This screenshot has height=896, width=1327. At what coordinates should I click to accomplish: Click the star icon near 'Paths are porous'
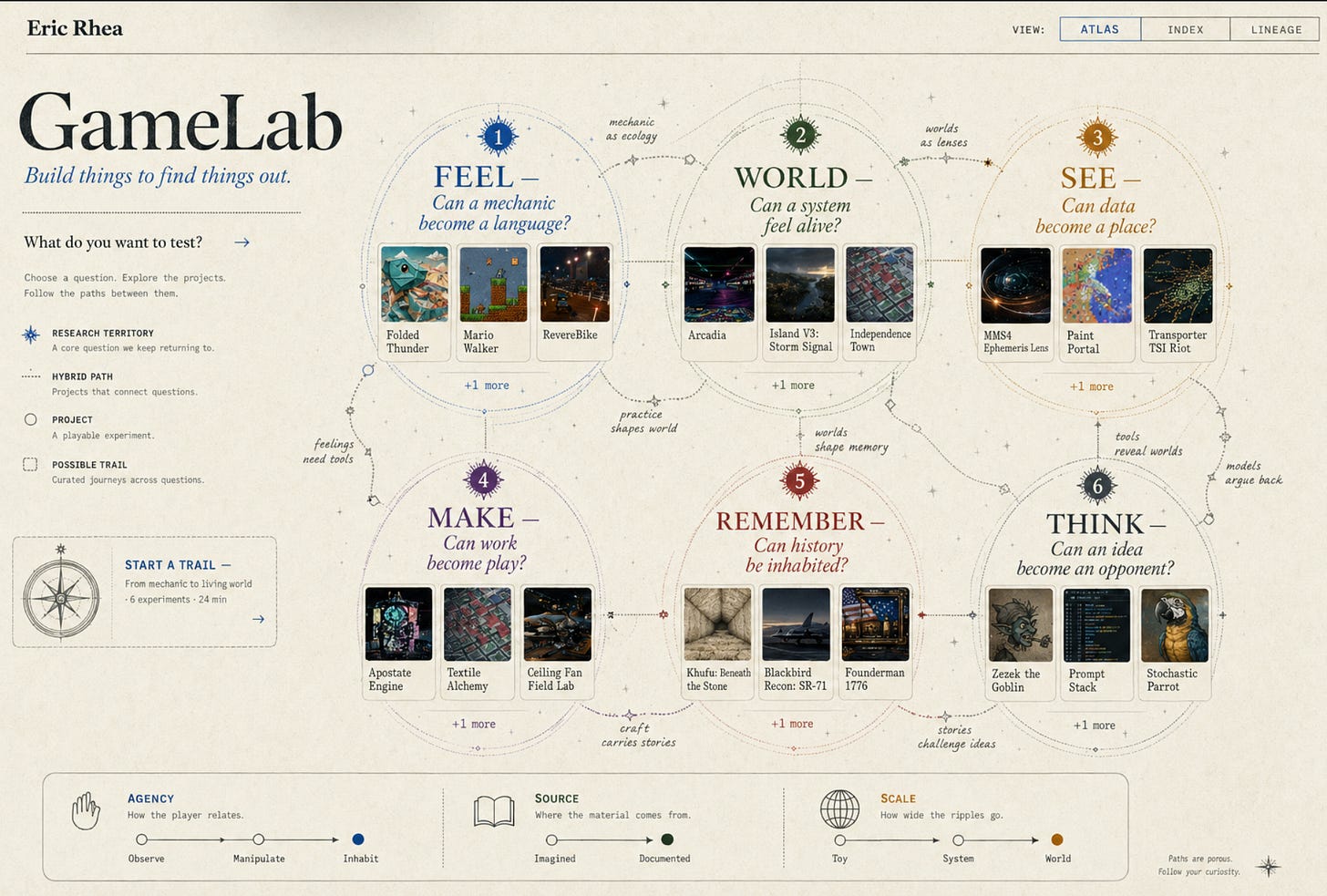click(x=1269, y=866)
